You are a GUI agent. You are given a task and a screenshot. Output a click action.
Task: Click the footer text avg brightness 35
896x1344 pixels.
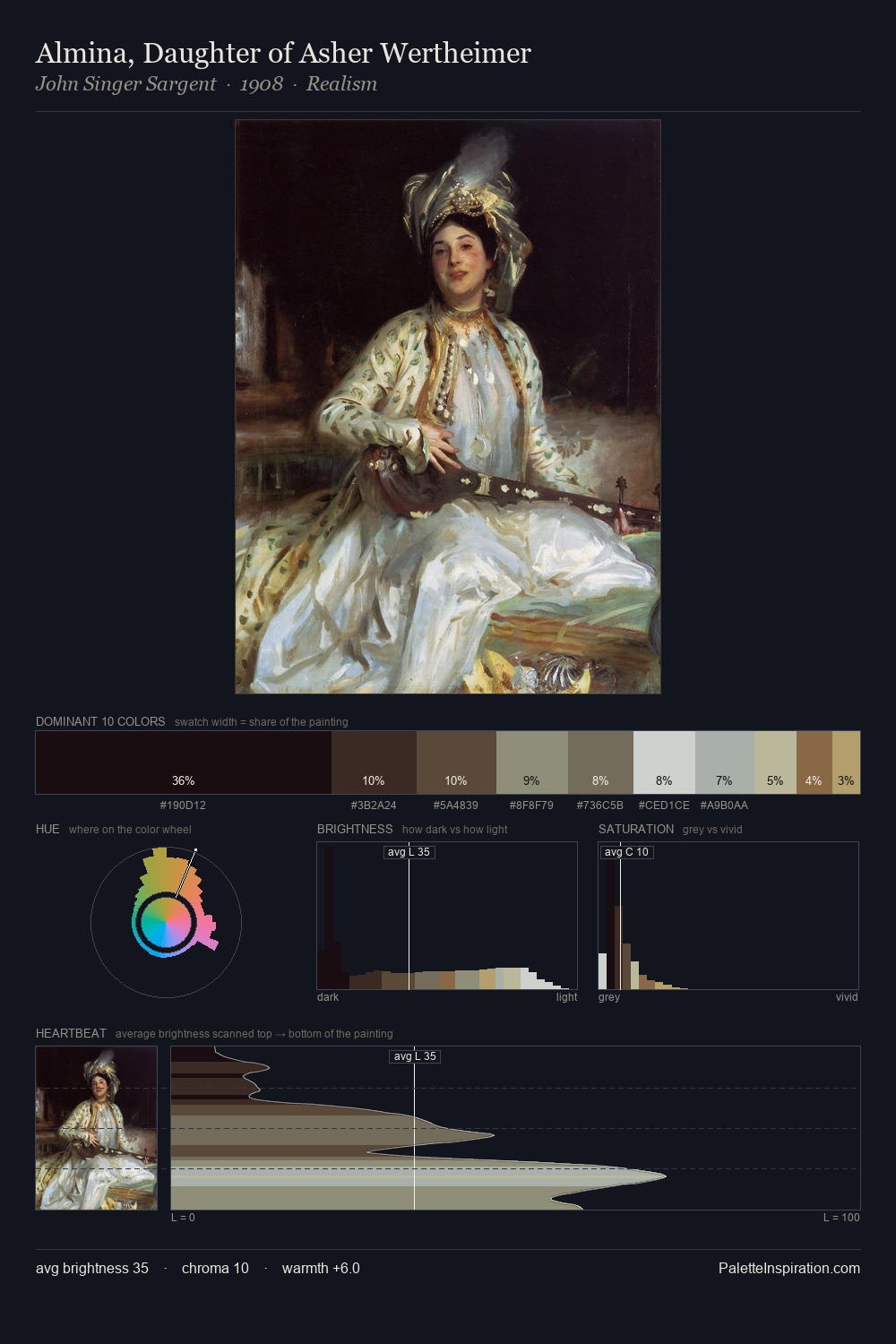pos(92,1268)
